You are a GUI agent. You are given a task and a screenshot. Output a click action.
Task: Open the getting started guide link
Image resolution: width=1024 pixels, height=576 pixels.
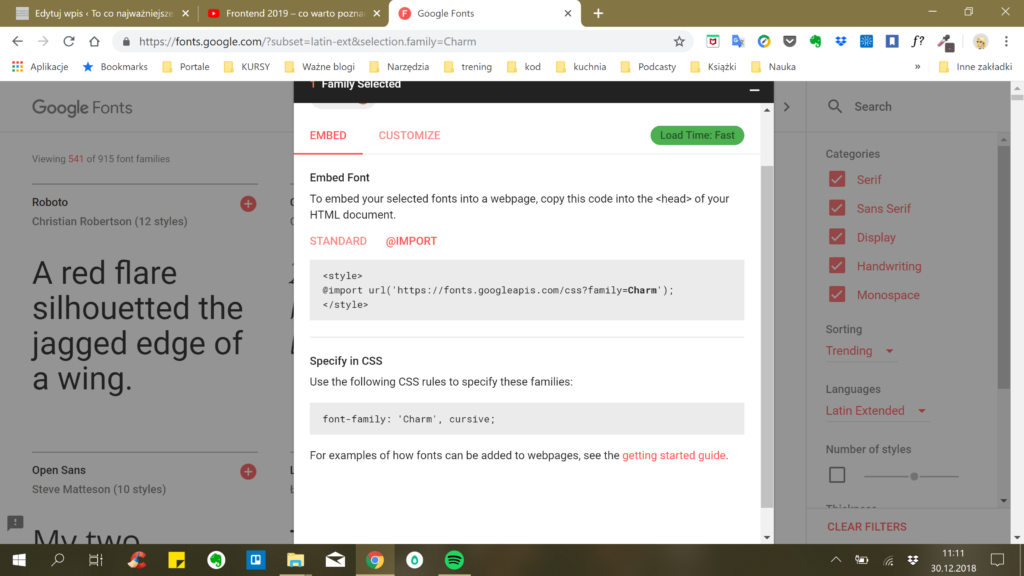(x=673, y=455)
